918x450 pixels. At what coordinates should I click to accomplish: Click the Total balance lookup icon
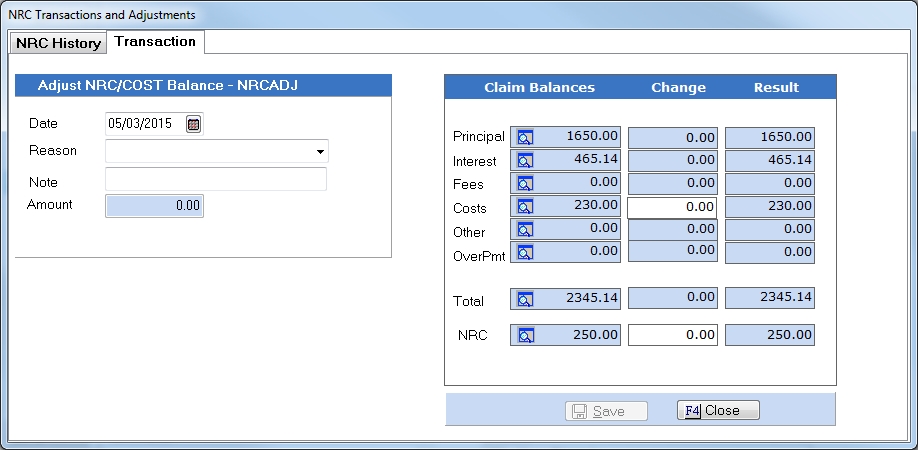tap(526, 299)
